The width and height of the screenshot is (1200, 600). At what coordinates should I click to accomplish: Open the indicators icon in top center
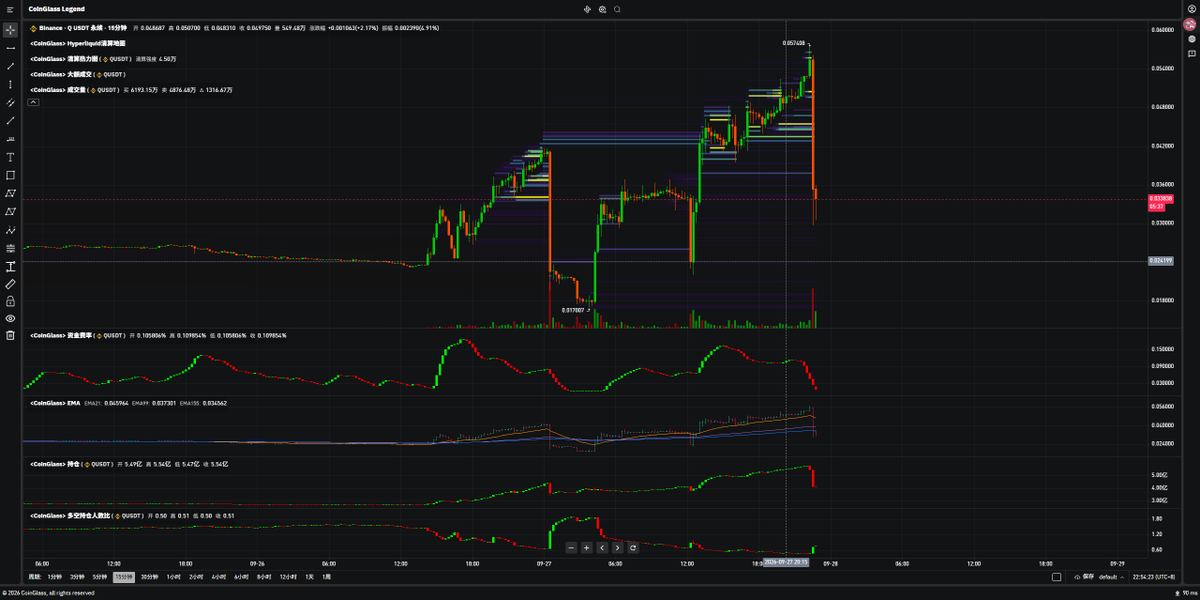(x=587, y=9)
